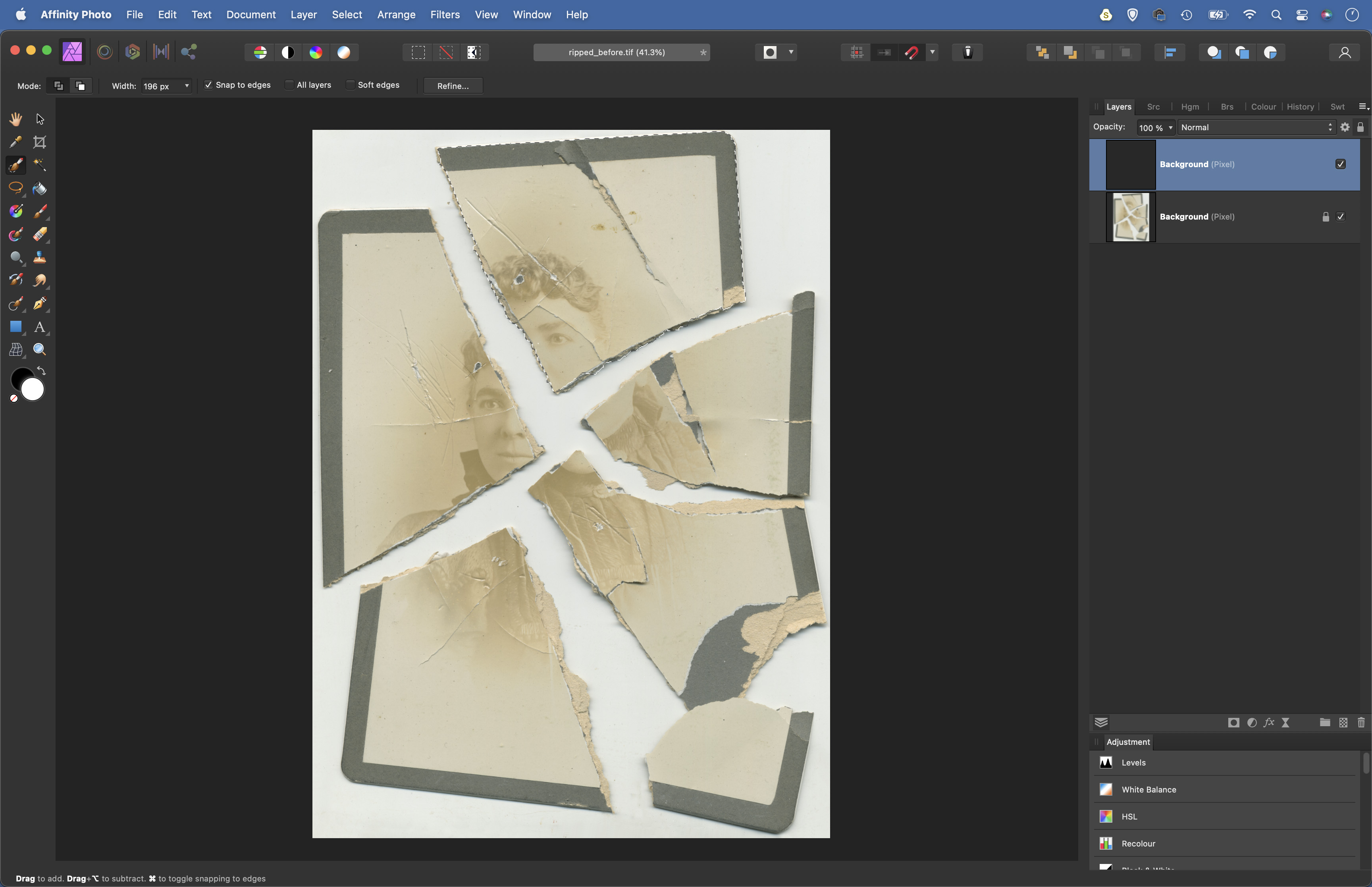Apply Auto Levels from toolbar
1372x887 pixels.
click(x=260, y=52)
